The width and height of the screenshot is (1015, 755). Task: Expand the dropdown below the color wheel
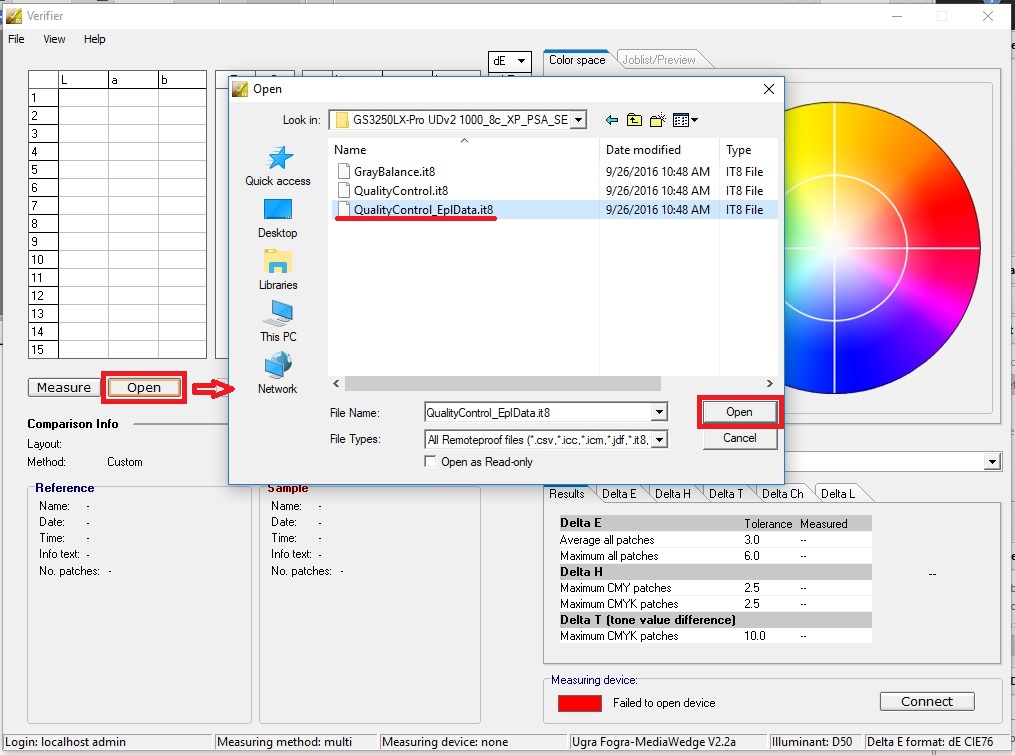click(x=992, y=462)
